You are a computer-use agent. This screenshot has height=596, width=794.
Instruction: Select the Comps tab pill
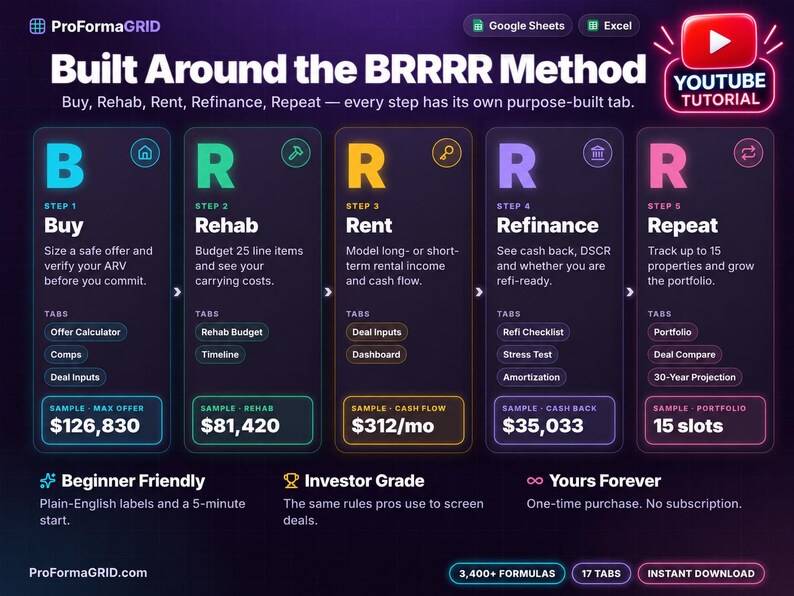[x=66, y=354]
